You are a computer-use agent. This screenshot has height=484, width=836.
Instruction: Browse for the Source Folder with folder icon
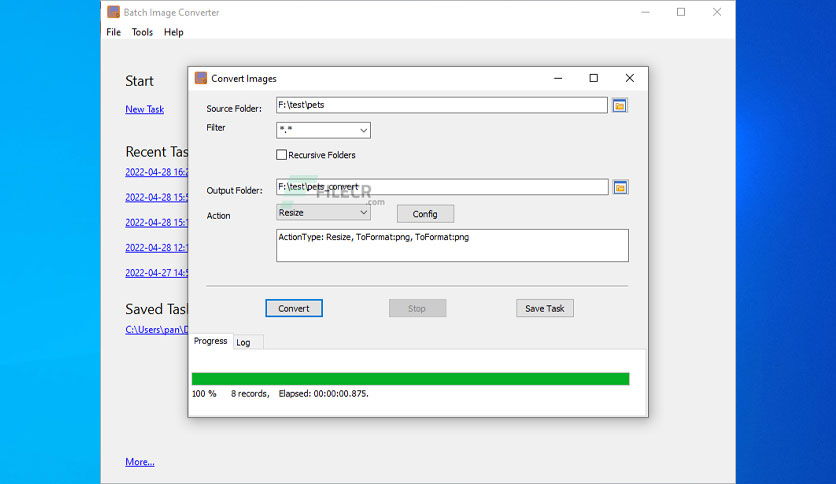coord(619,106)
